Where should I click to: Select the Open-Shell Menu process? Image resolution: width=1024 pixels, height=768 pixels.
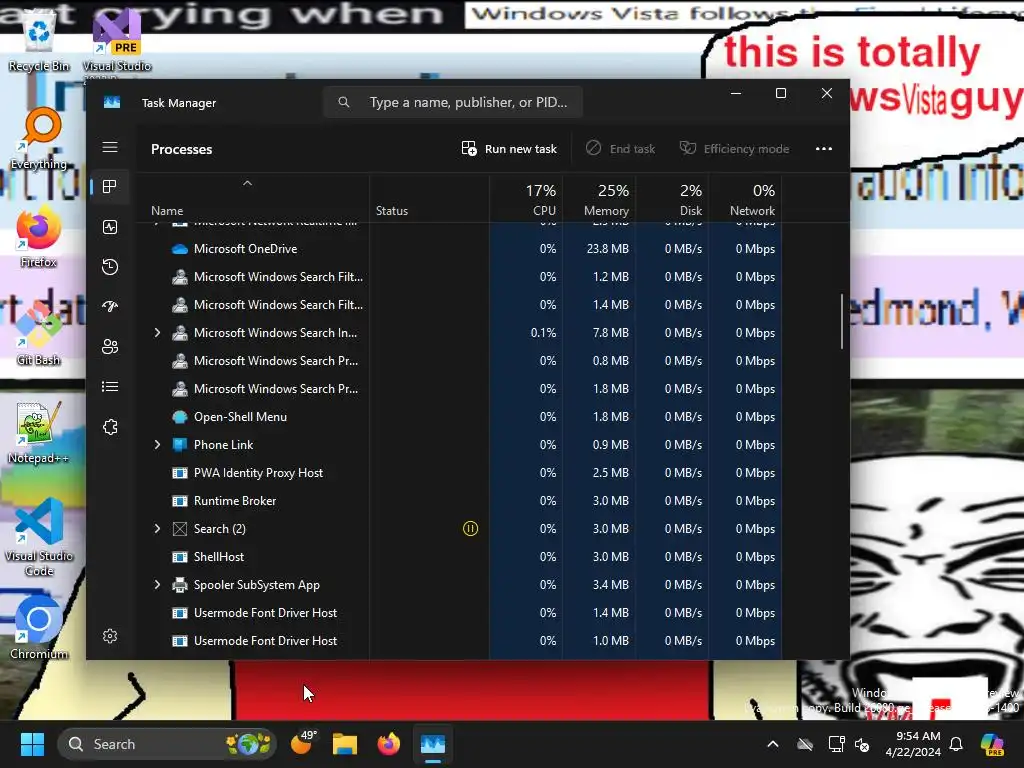[459, 417]
